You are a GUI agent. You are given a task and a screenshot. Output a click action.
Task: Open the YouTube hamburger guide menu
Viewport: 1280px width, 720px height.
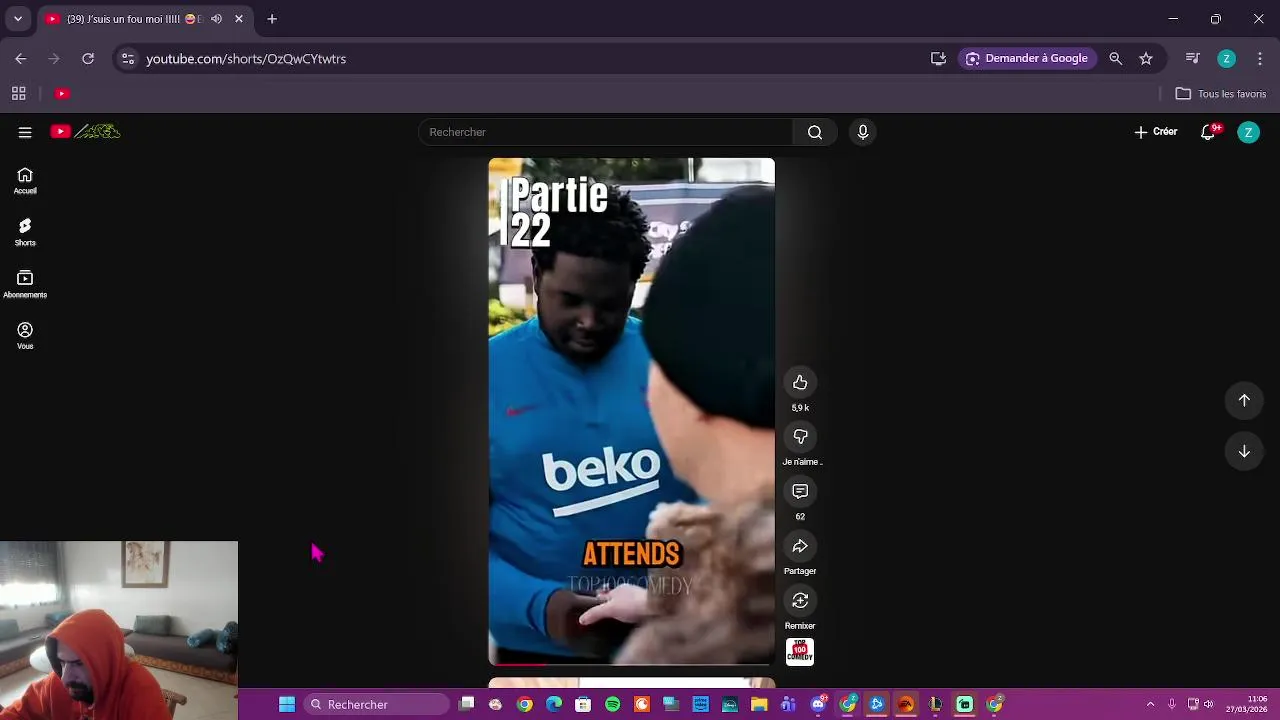pos(25,132)
